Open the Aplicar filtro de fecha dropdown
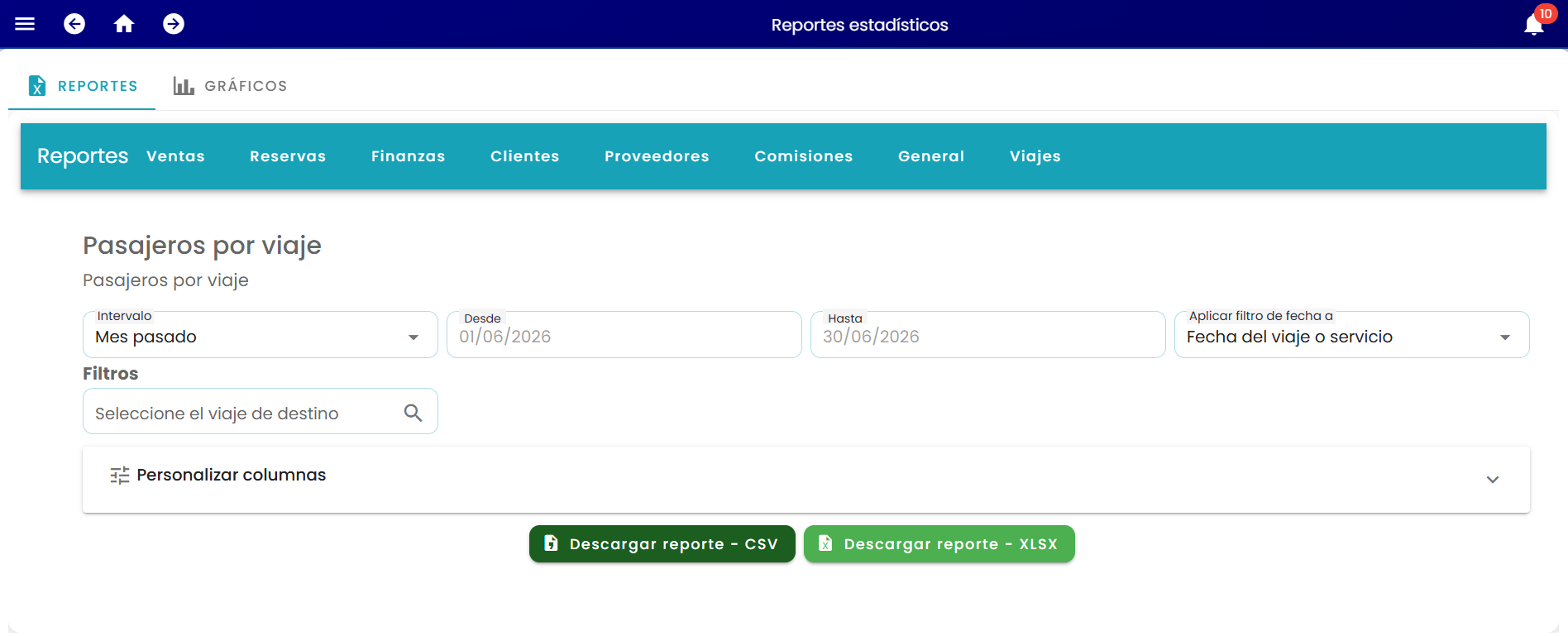Image resolution: width=1568 pixels, height=636 pixels. click(x=1352, y=335)
